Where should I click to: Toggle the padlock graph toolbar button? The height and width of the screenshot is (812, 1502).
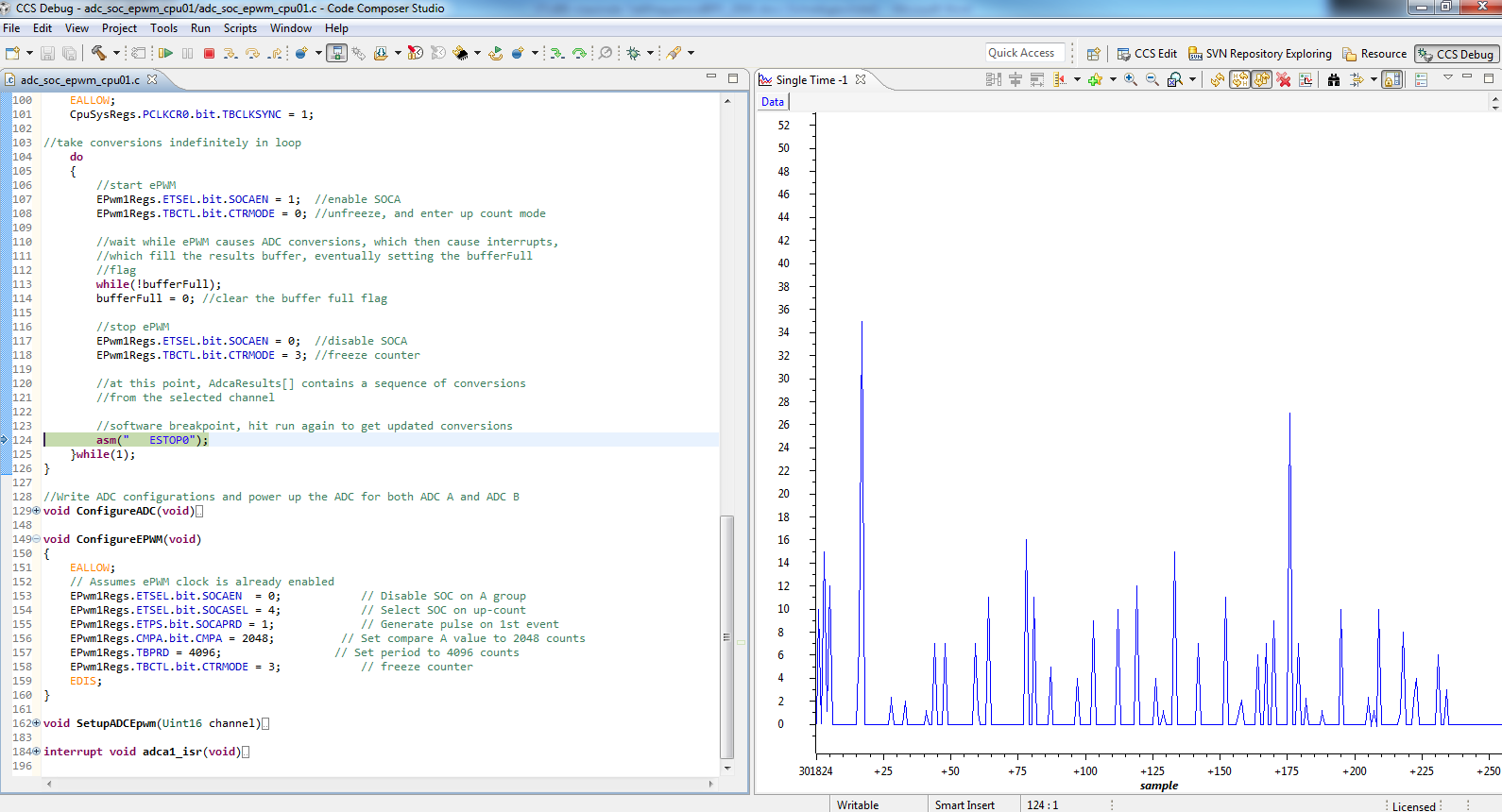[x=1392, y=80]
